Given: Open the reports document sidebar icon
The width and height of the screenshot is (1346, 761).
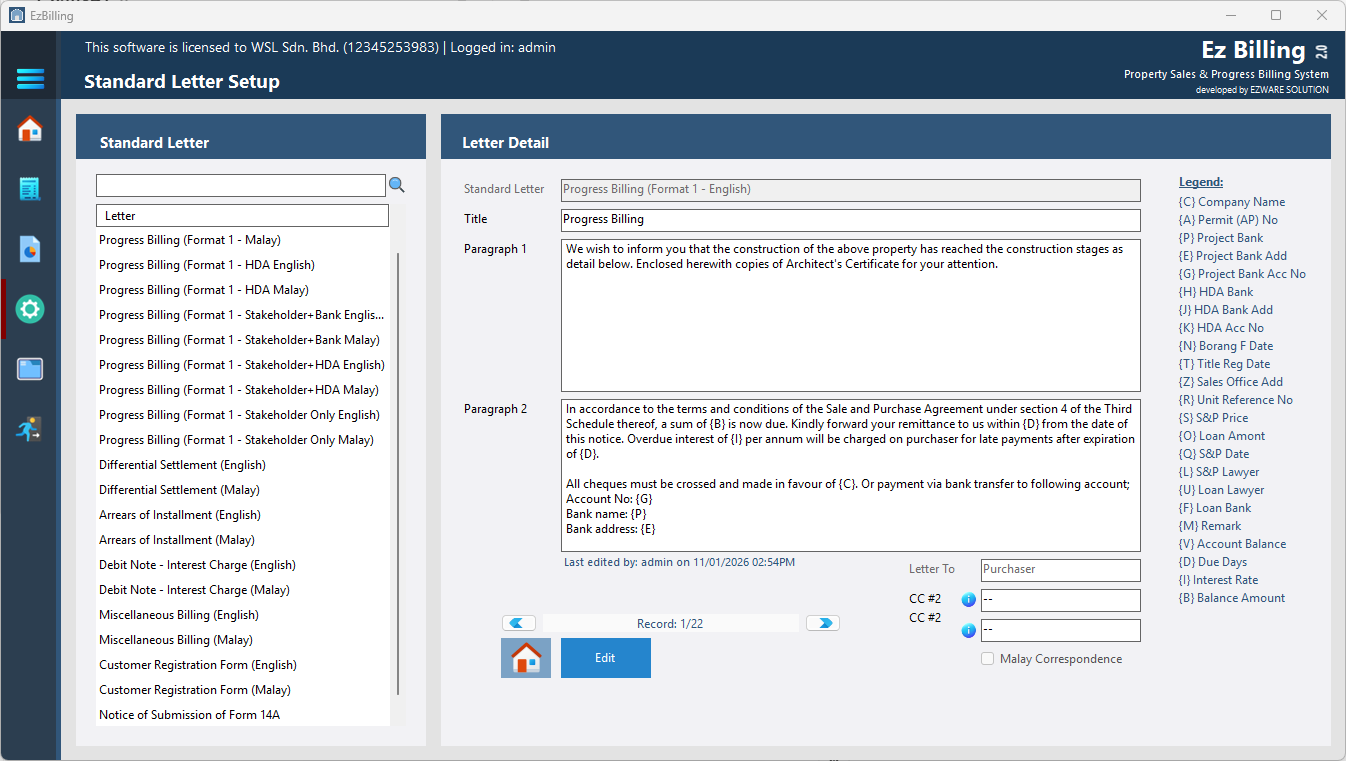Looking at the screenshot, I should click(x=30, y=249).
